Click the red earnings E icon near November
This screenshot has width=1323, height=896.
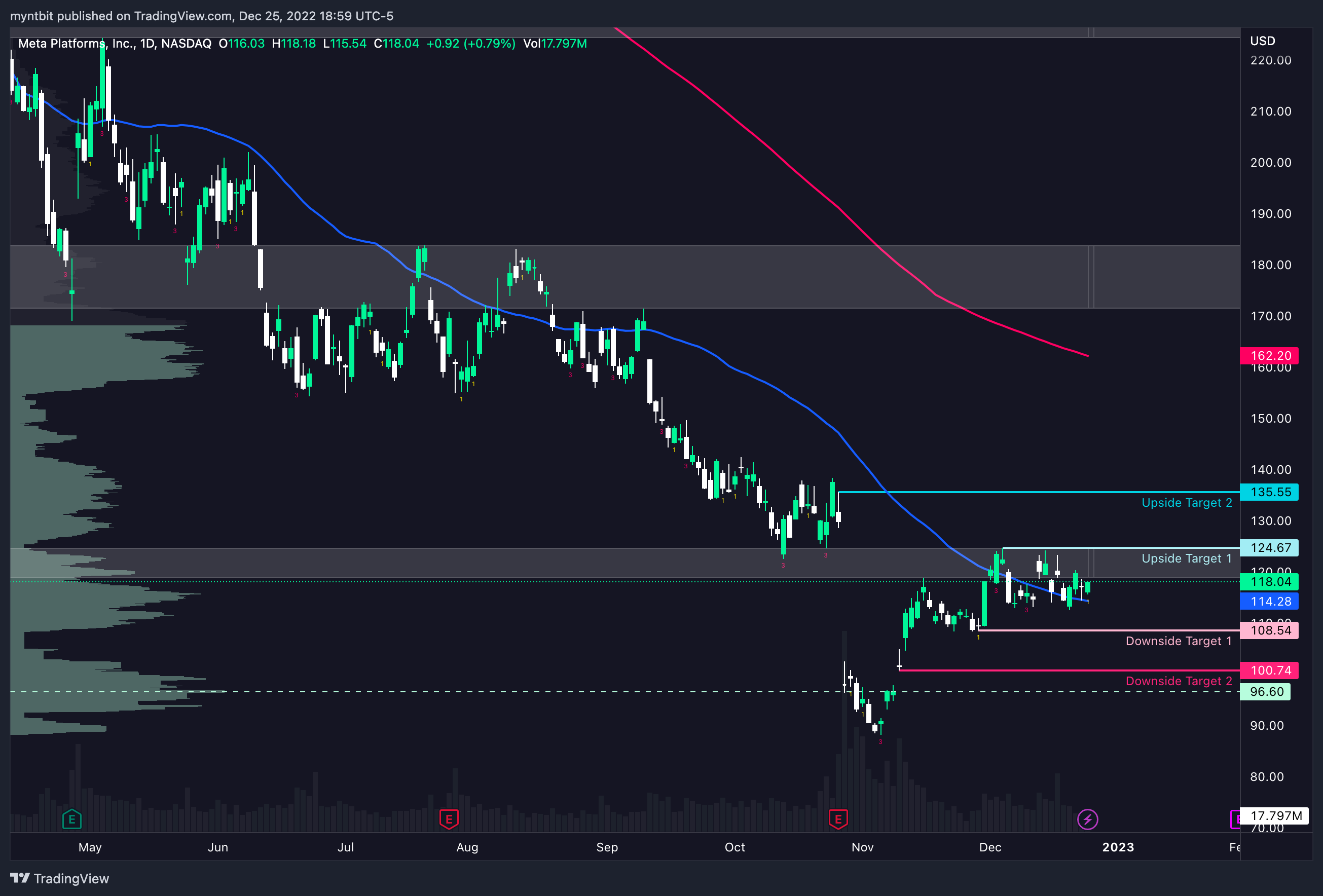(x=838, y=819)
